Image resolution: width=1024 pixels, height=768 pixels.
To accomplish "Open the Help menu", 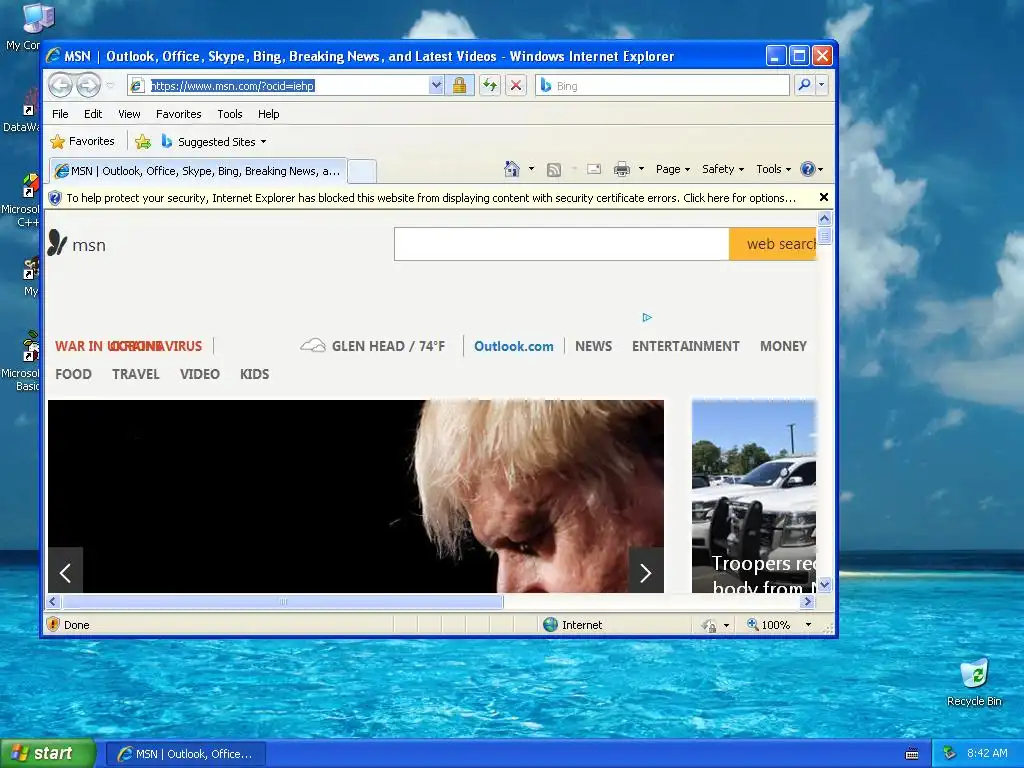I will [268, 114].
